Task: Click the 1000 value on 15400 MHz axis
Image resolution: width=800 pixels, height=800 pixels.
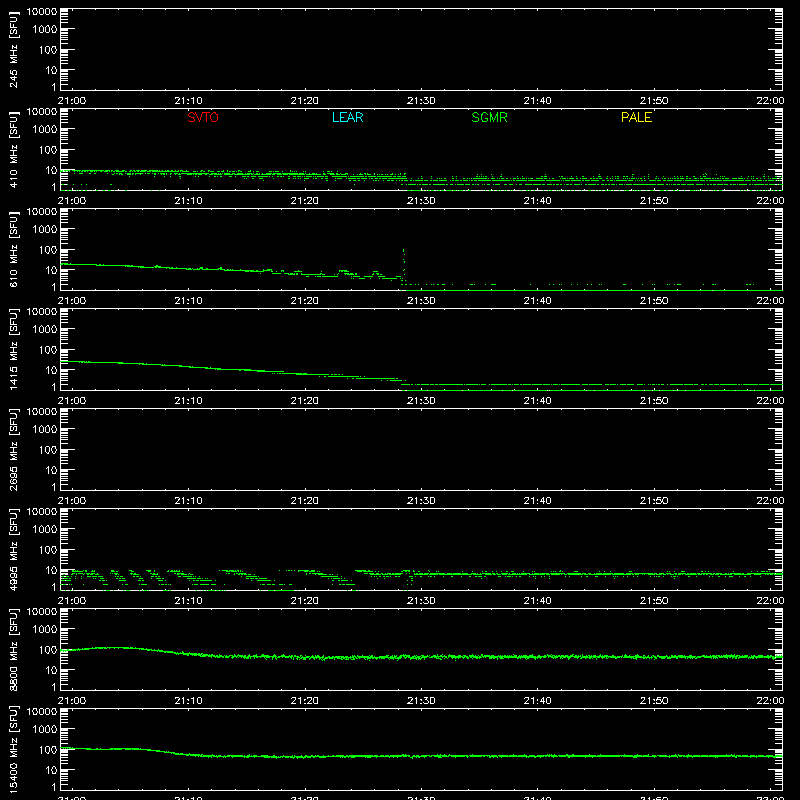Action: [45, 730]
